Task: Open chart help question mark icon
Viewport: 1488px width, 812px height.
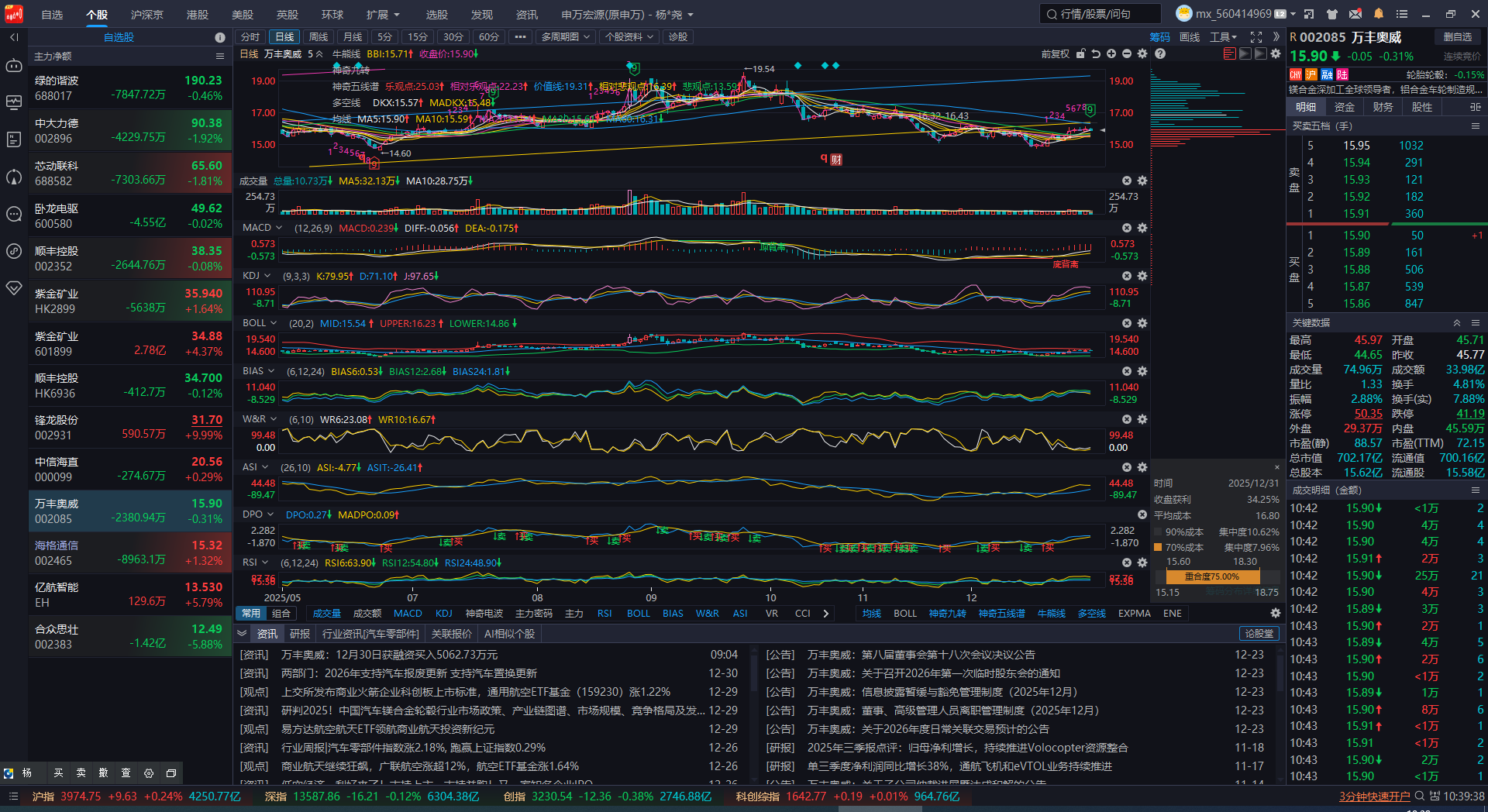Action: pyautogui.click(x=1160, y=53)
